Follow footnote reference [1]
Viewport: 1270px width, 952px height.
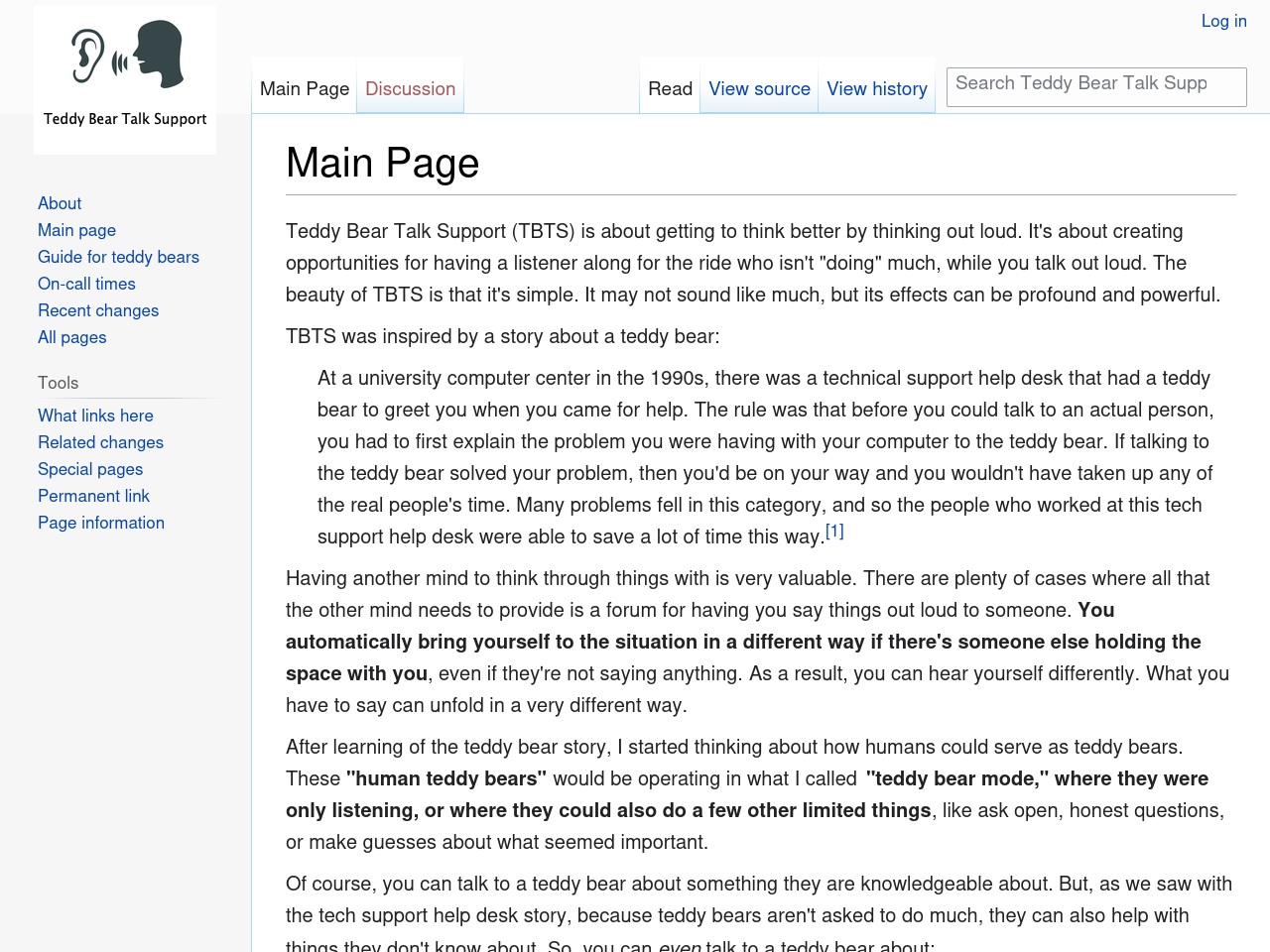[x=834, y=532]
